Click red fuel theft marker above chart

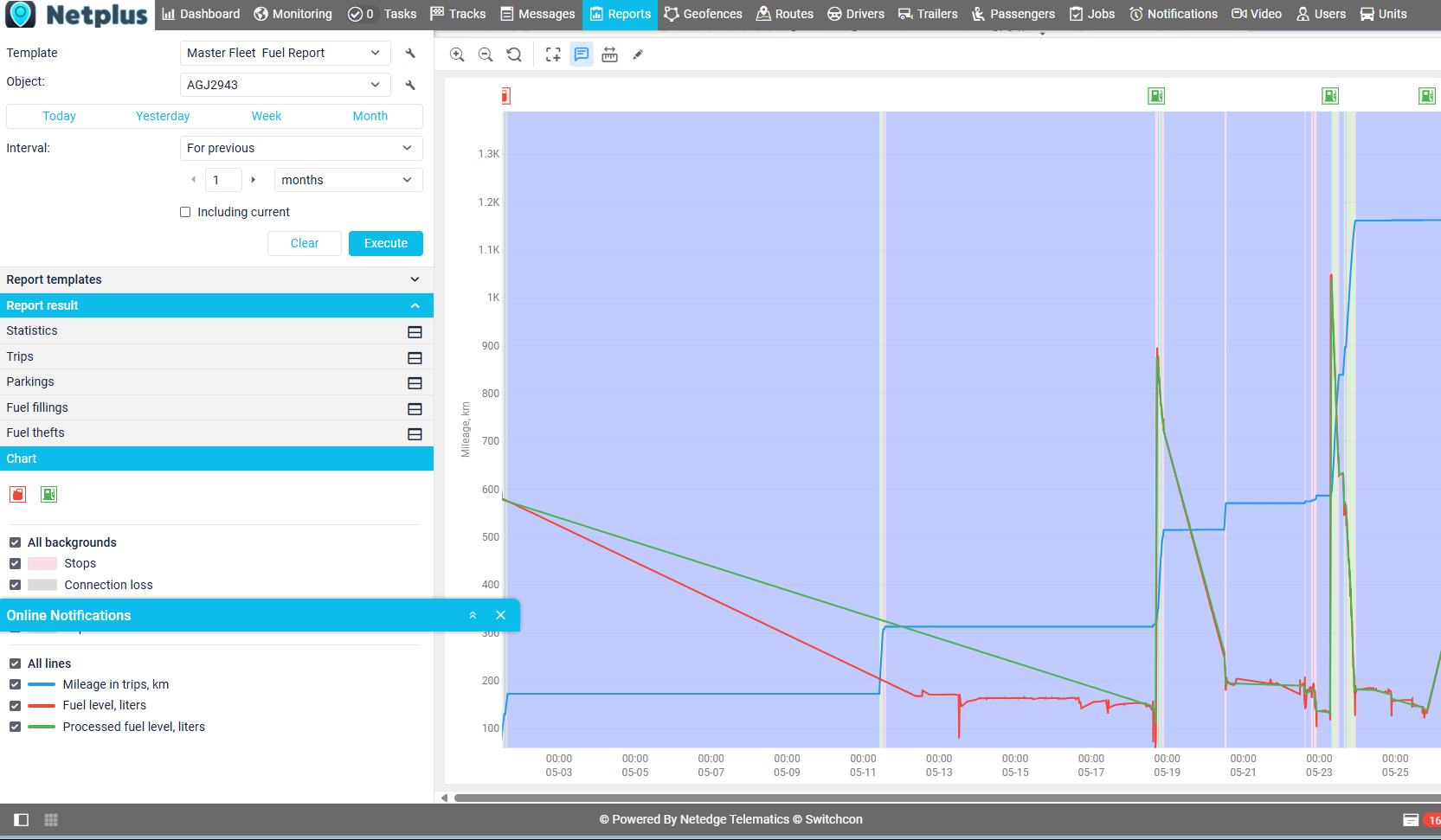coord(505,96)
